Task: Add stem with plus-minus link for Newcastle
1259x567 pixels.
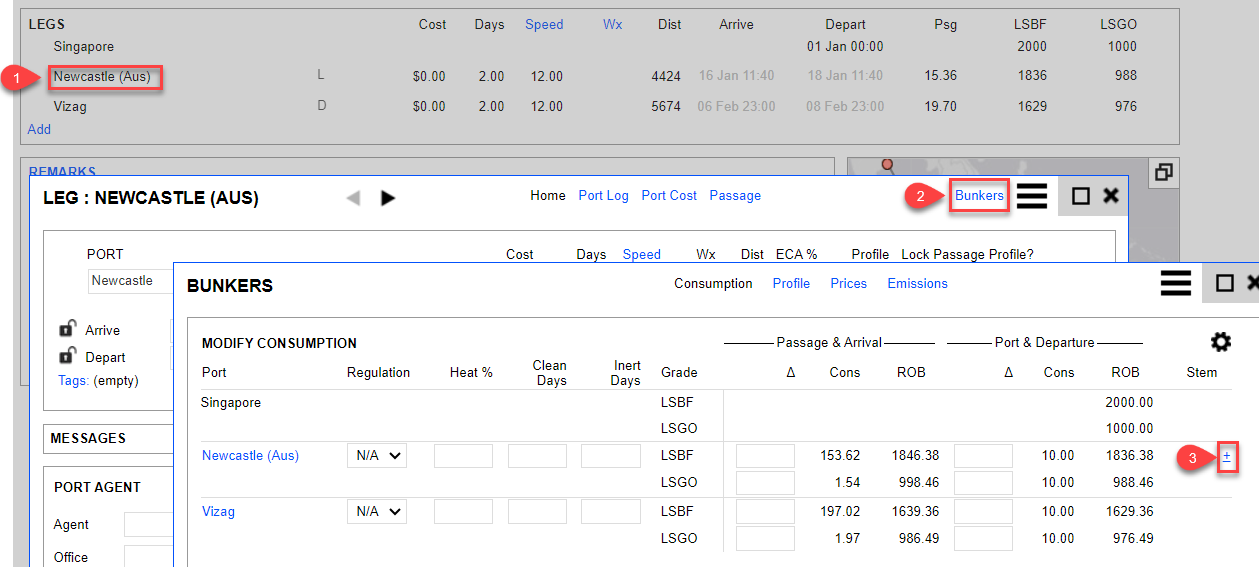Action: [1227, 456]
